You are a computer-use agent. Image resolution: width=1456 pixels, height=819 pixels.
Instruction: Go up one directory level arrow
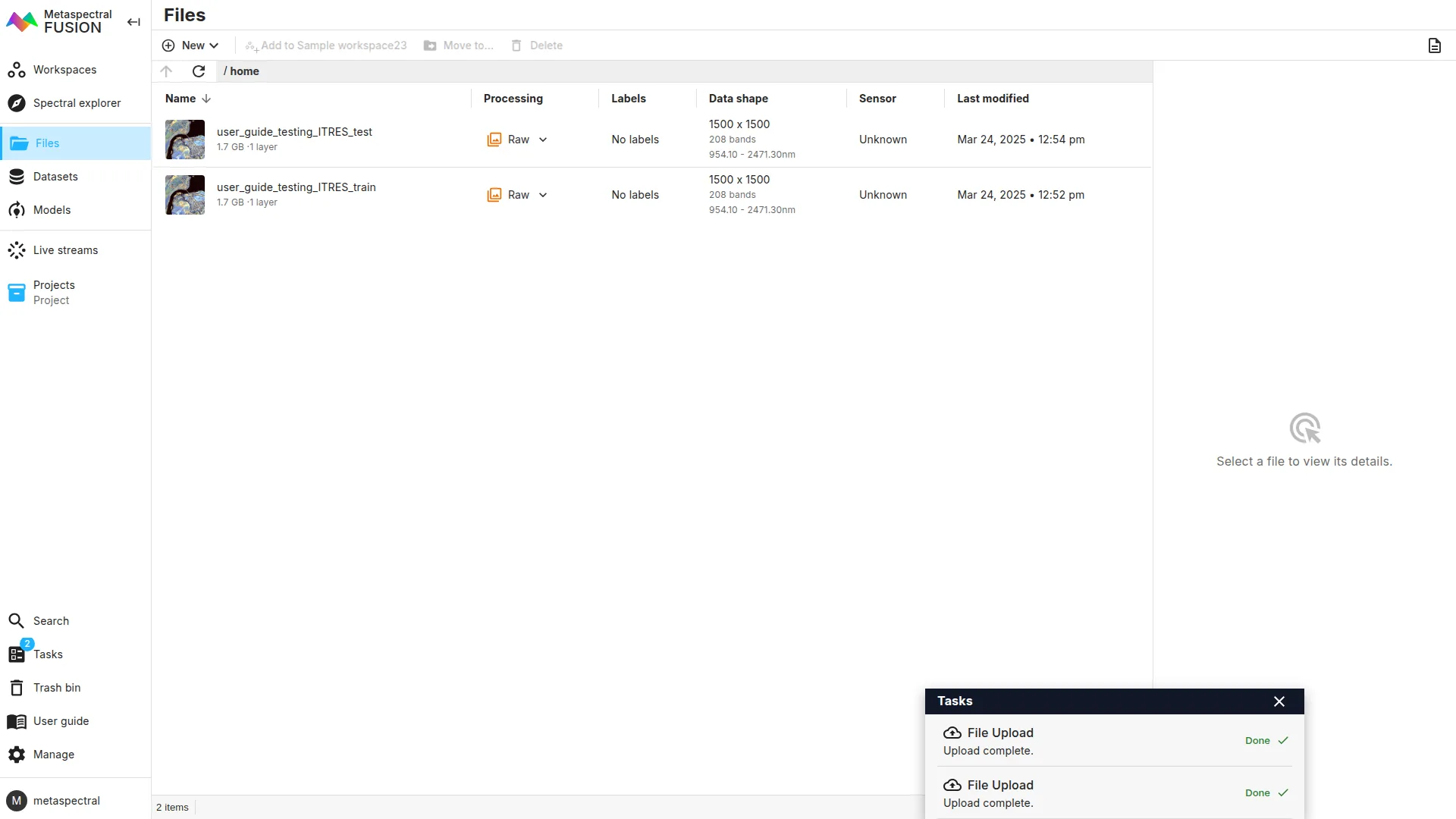(167, 71)
